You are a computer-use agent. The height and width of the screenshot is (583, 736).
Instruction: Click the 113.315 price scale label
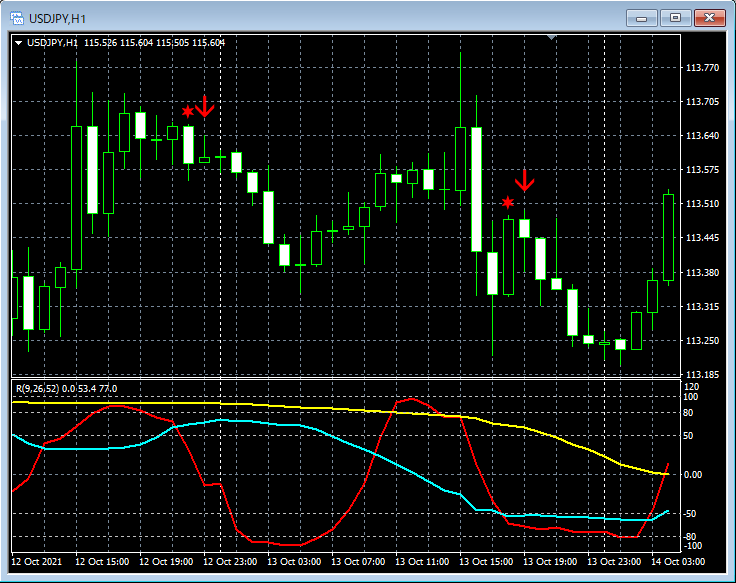point(702,307)
